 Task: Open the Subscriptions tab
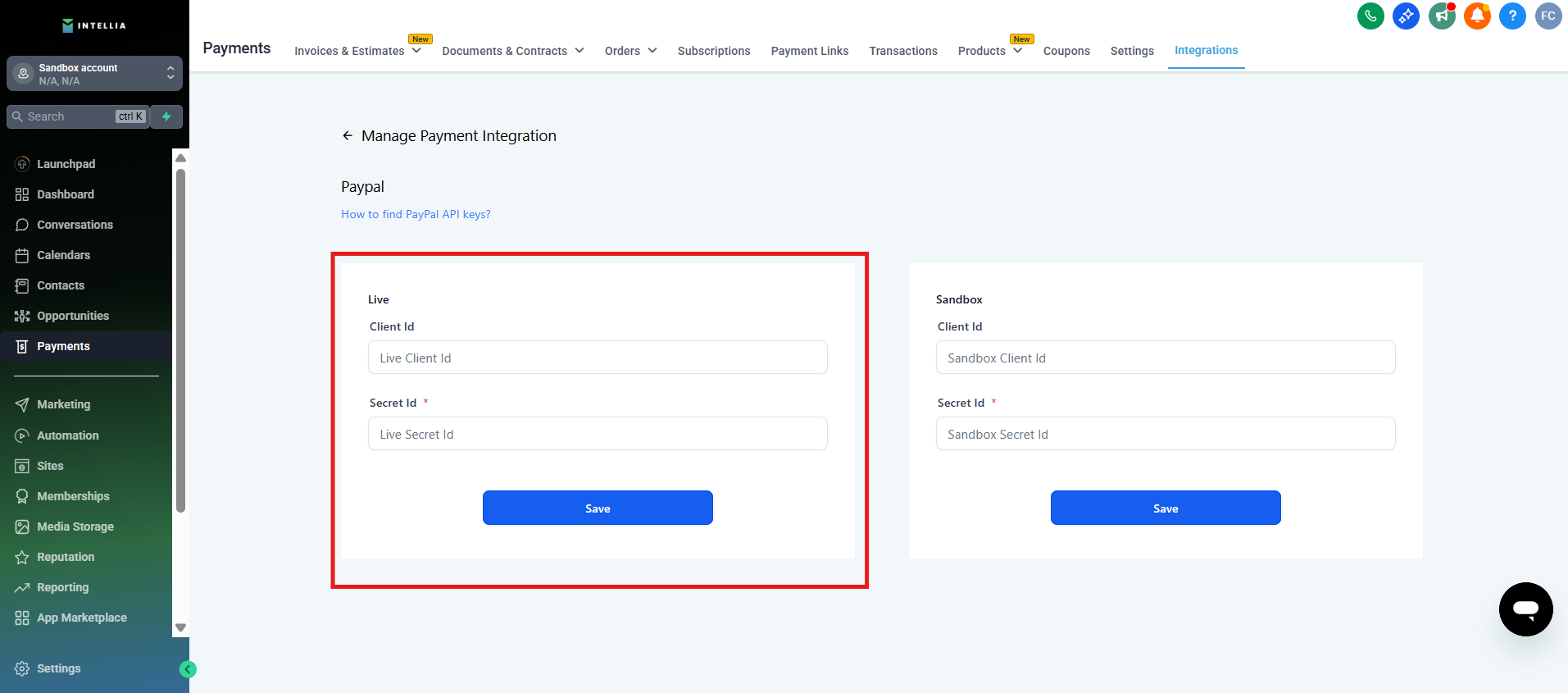coord(713,51)
